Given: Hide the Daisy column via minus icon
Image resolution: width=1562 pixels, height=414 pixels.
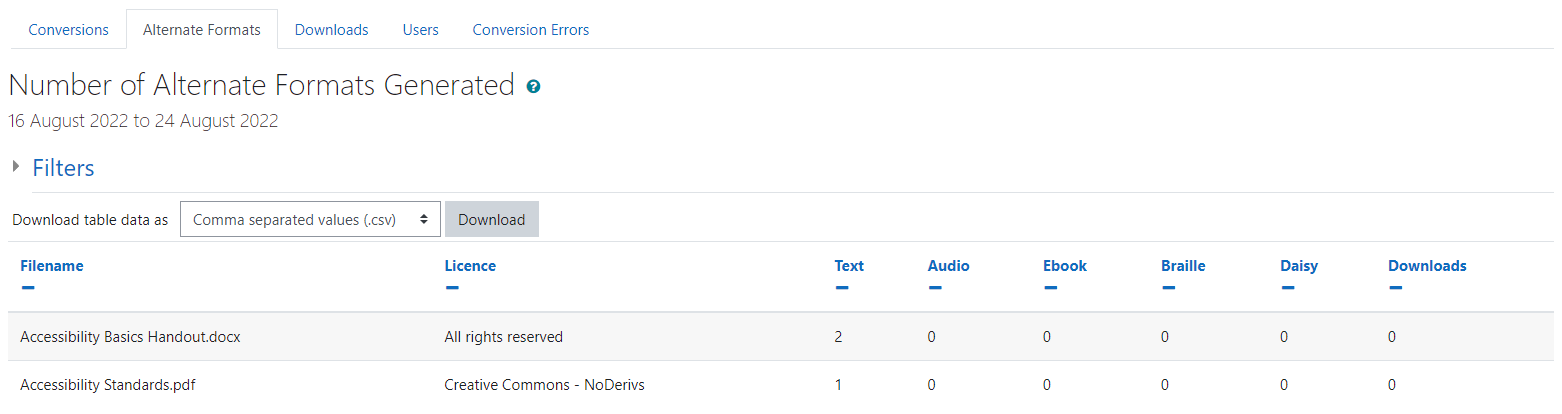Looking at the screenshot, I should tap(1287, 288).
